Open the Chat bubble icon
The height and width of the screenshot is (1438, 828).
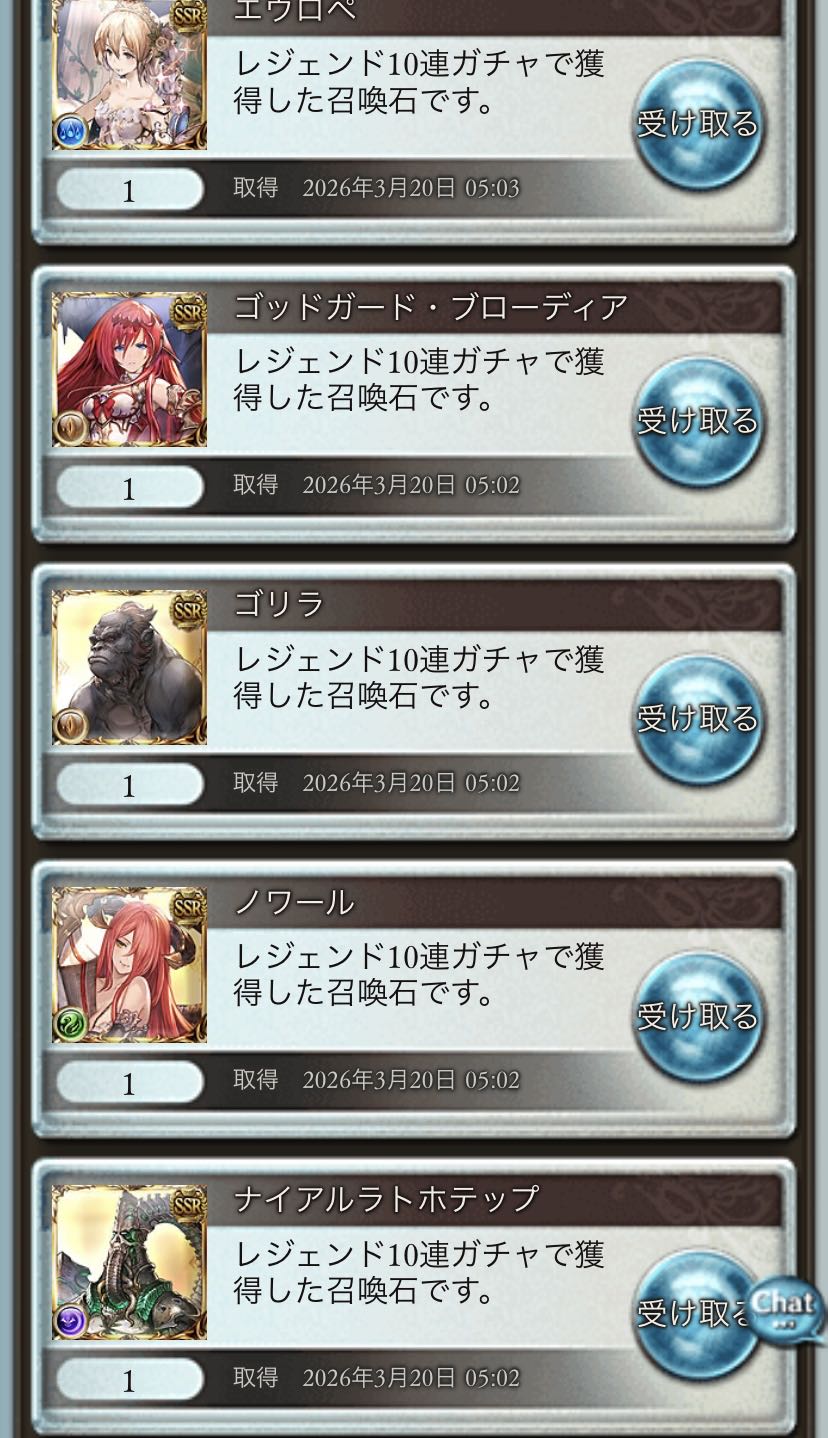[x=787, y=1310]
